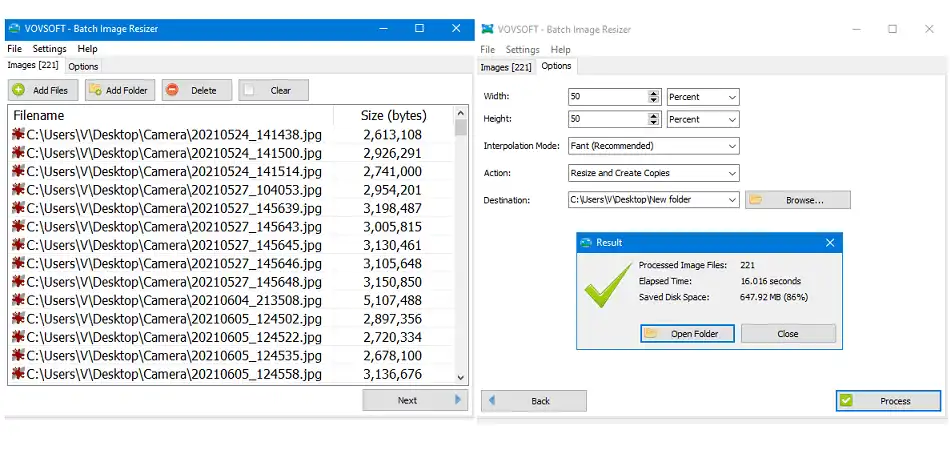
Task: Click the blank Clear page icon
Action: (249, 90)
